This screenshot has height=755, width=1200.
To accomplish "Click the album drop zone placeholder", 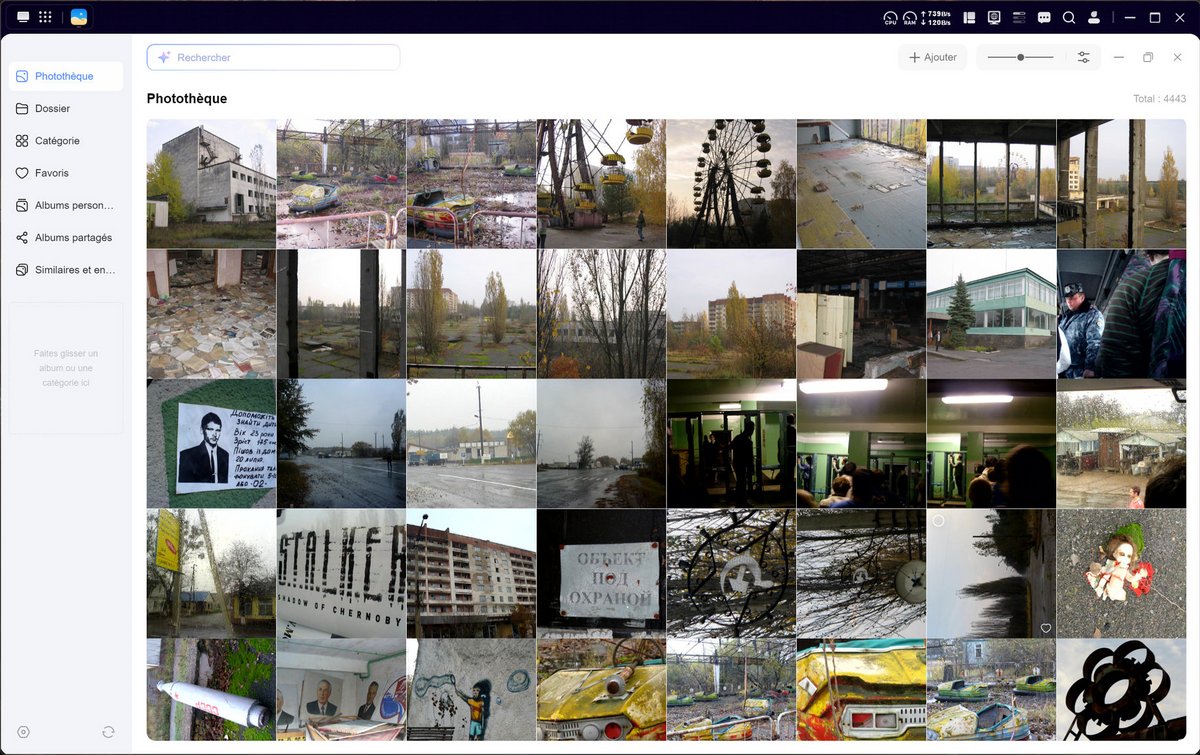I will (x=66, y=368).
